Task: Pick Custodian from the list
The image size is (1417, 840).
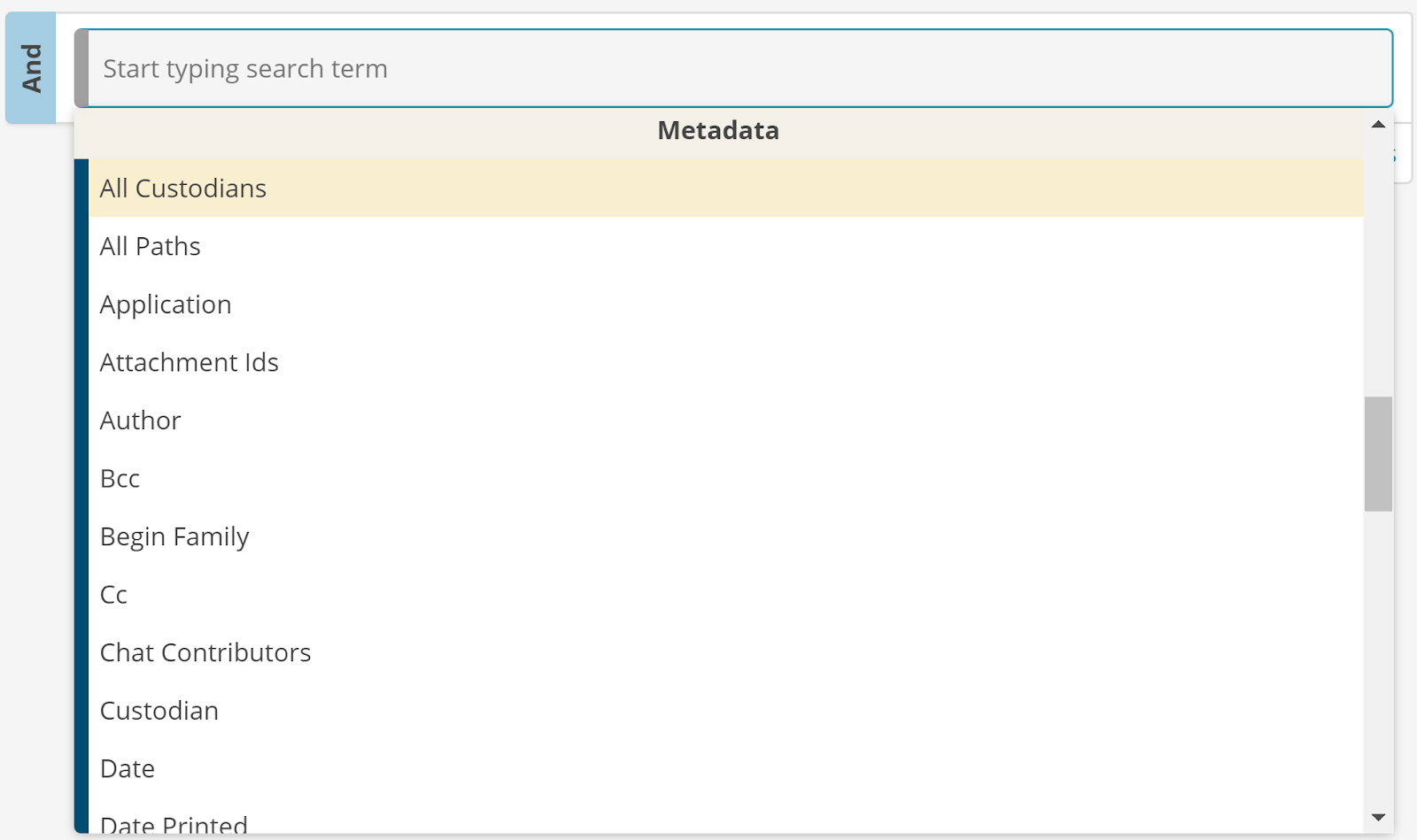Action: tap(725, 710)
